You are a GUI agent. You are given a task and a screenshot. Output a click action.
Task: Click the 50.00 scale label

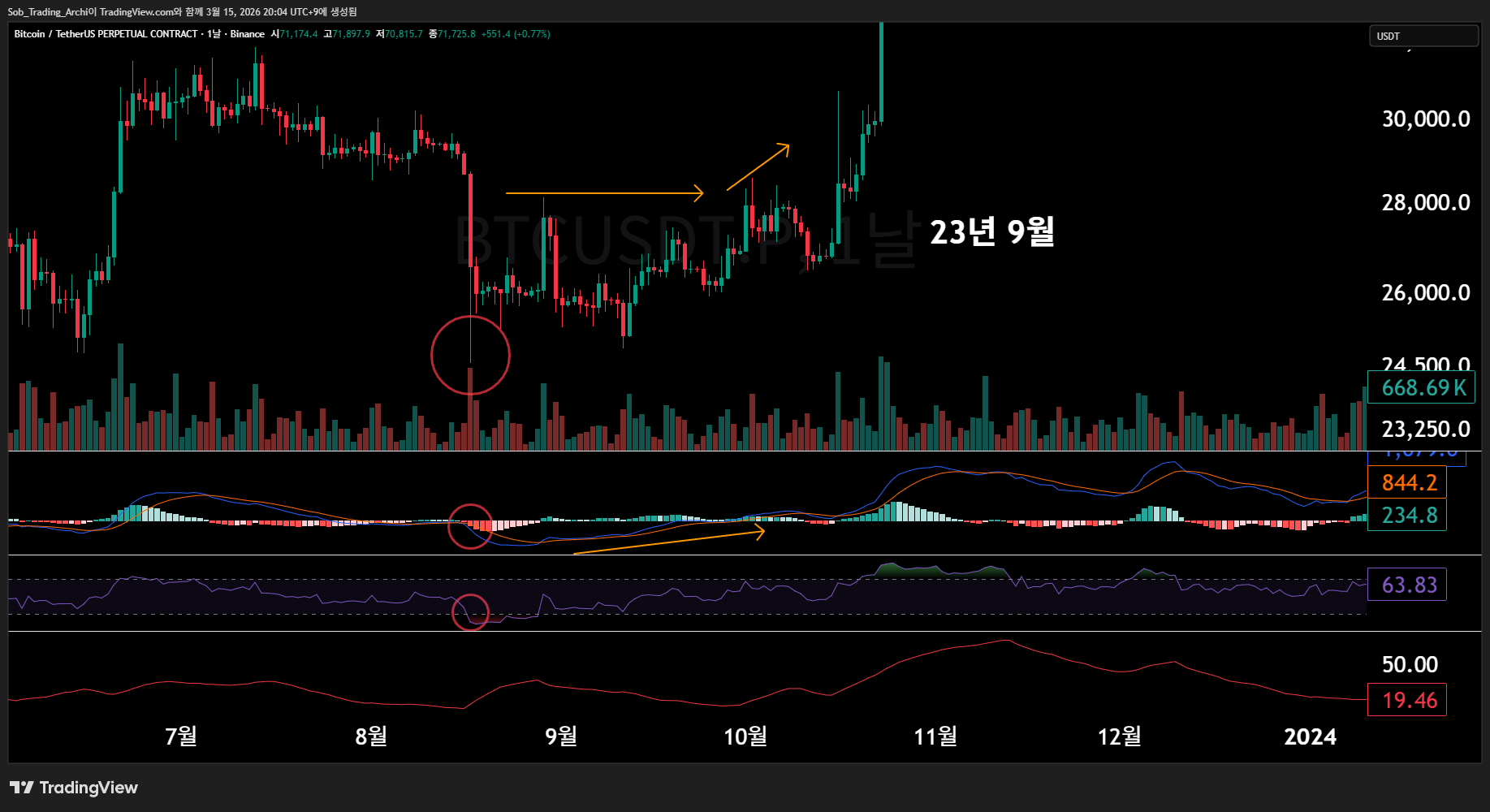click(x=1410, y=665)
